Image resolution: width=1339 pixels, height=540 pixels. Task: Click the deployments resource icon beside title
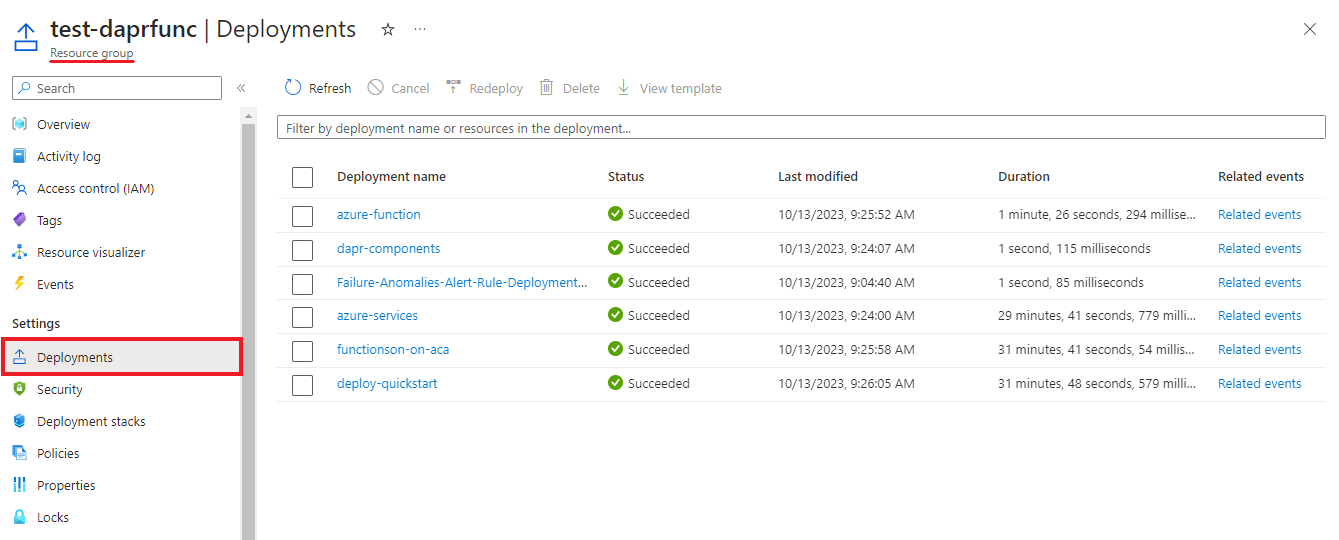pos(25,36)
